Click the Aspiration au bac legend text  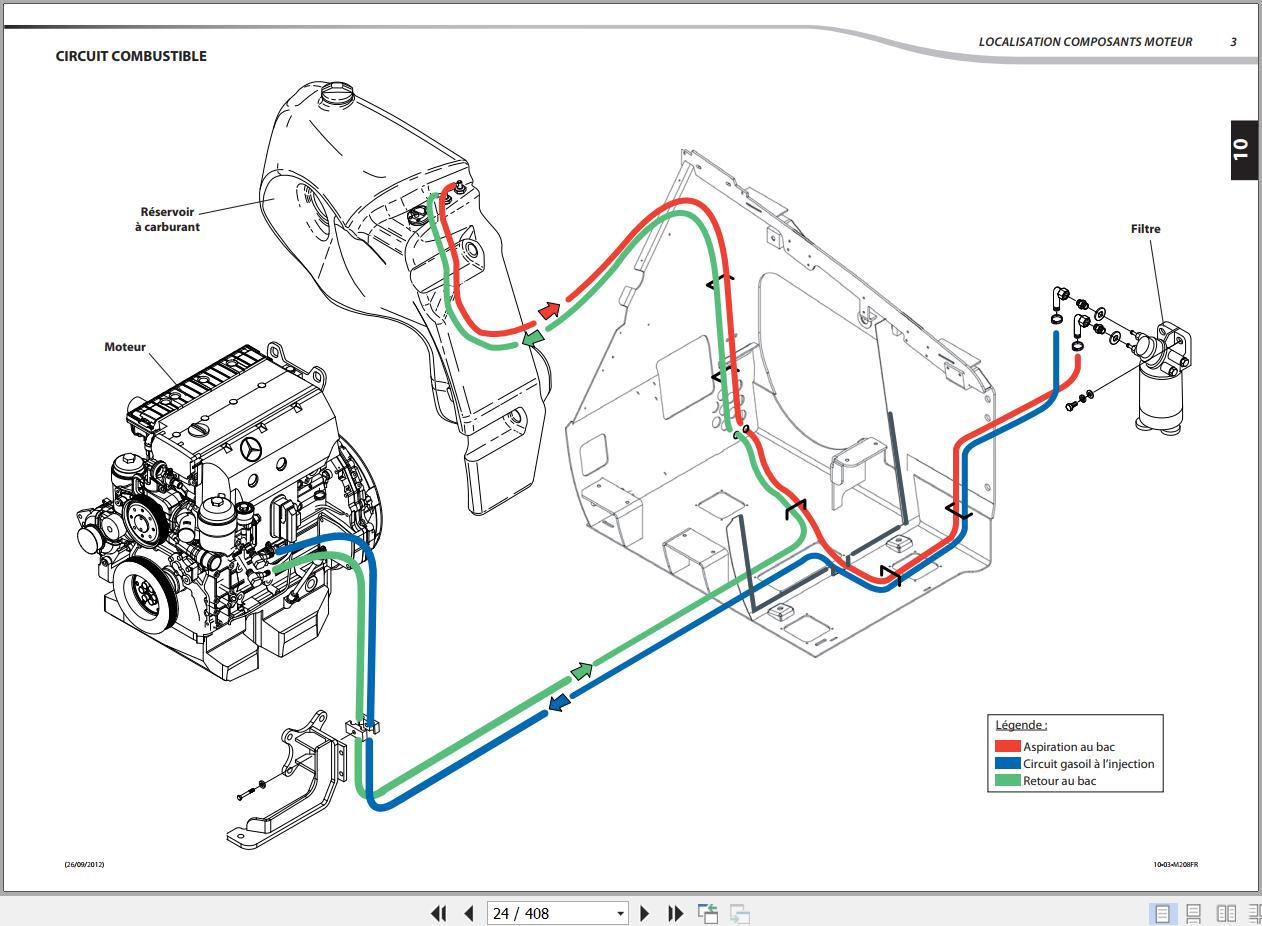[1069, 747]
